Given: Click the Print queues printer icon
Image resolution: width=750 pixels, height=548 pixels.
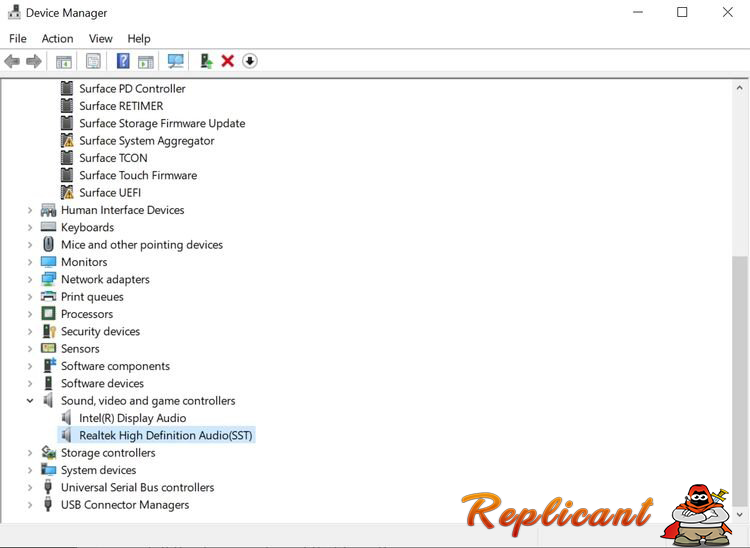Looking at the screenshot, I should click(48, 296).
